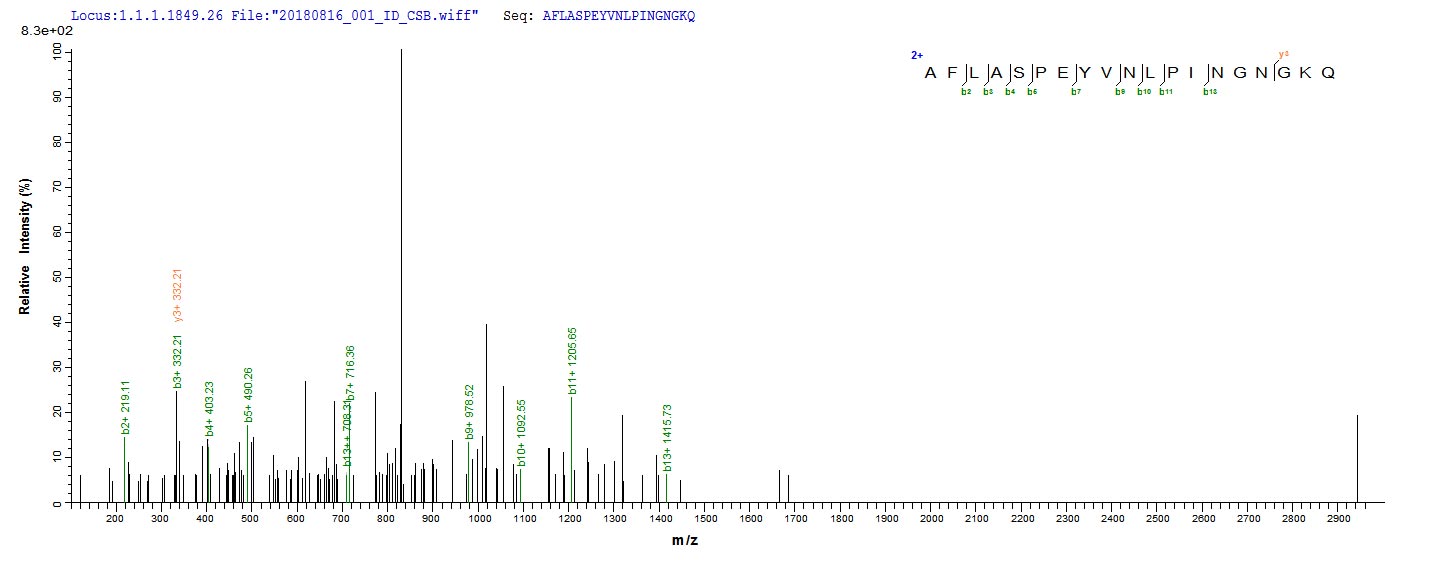Select the orange y3+ 332.21 peak label
This screenshot has height=562, width=1436.
(178, 295)
